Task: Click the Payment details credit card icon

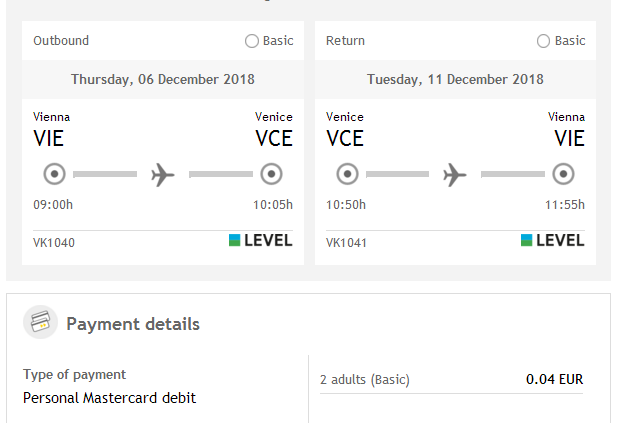Action: [40, 322]
